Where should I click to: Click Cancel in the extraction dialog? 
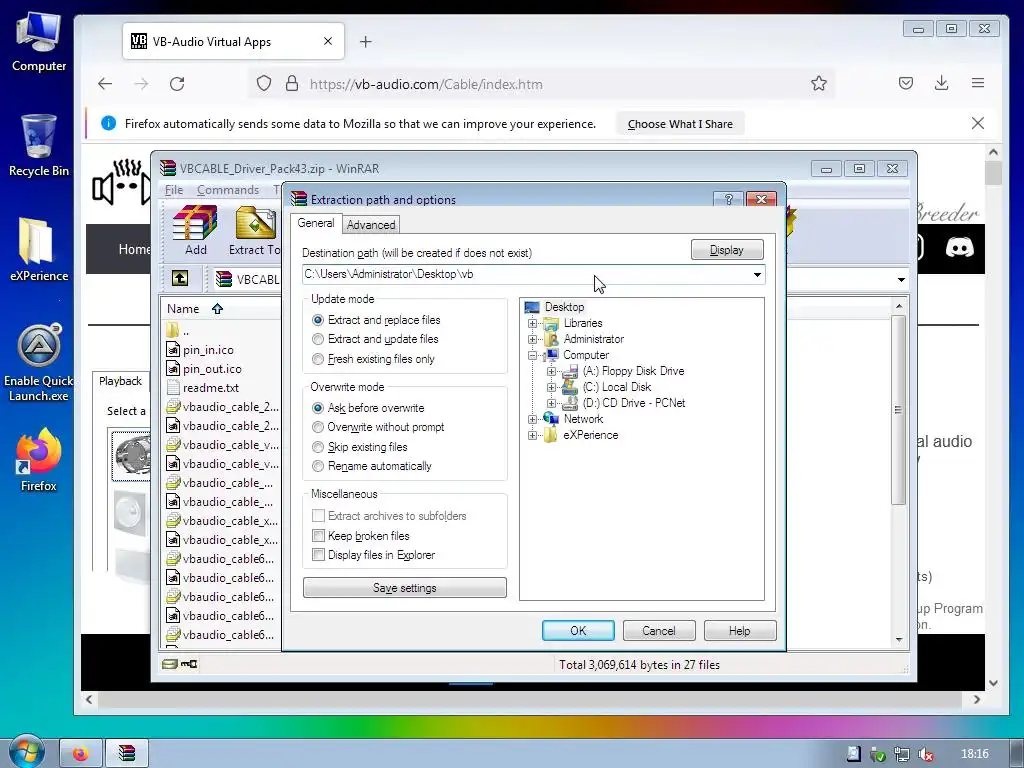click(658, 631)
